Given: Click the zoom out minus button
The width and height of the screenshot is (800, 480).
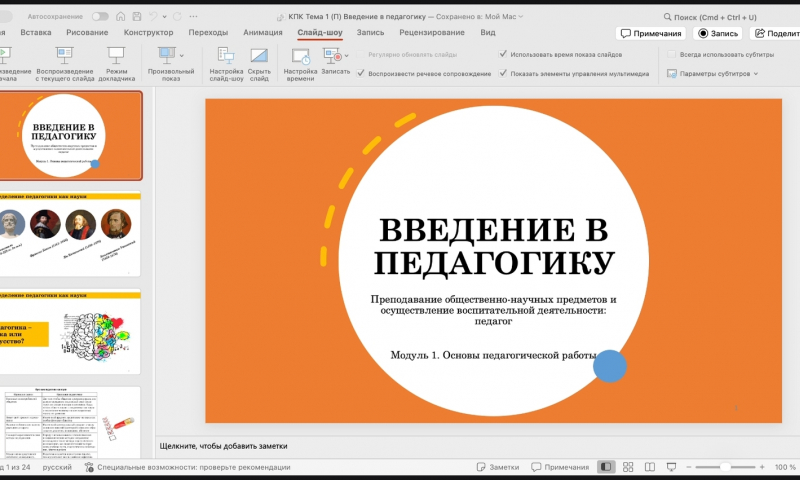Looking at the screenshot, I should click(x=688, y=467).
